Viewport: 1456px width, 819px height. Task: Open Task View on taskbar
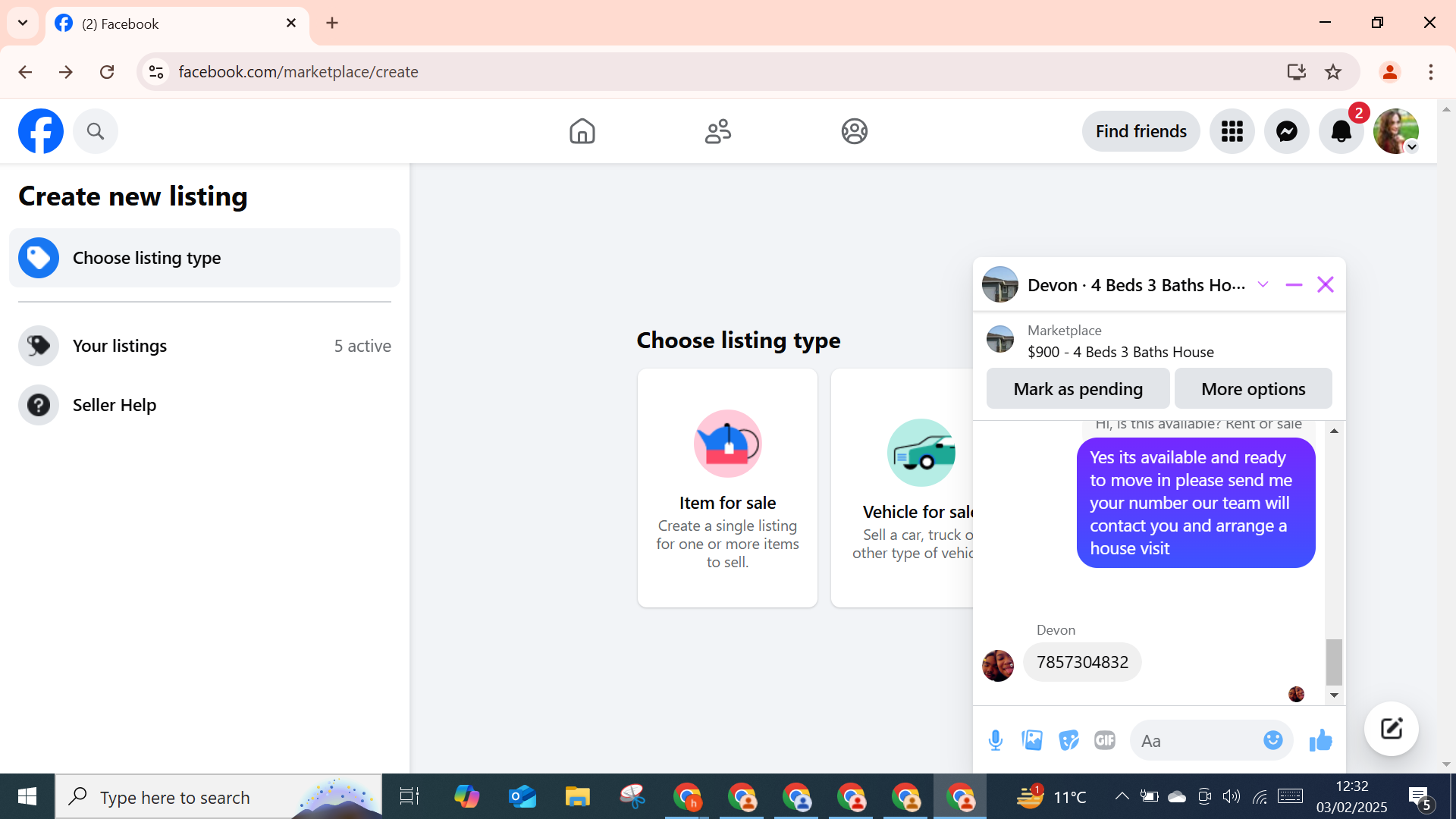409,796
